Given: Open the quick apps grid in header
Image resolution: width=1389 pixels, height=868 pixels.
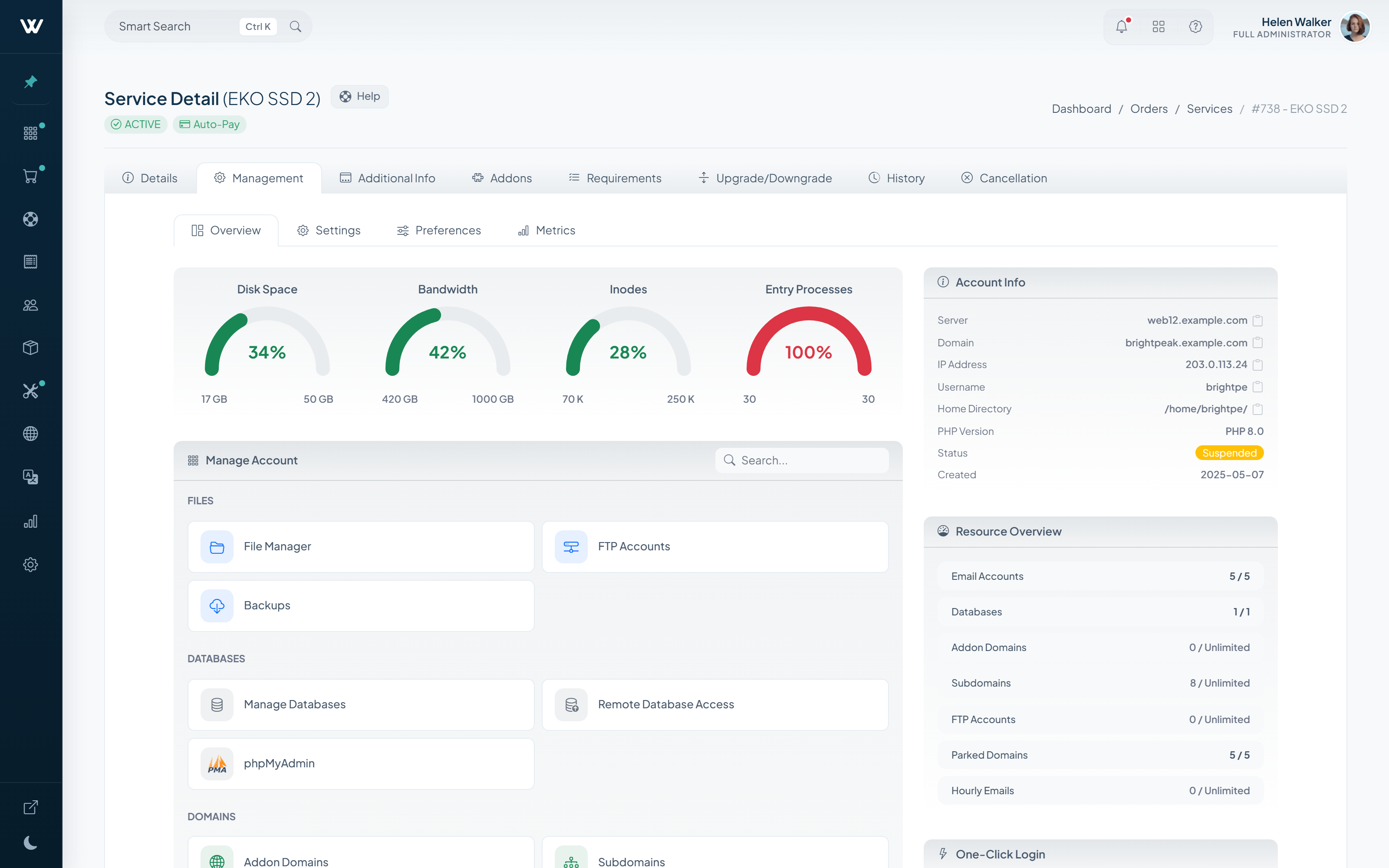Looking at the screenshot, I should point(1158,26).
